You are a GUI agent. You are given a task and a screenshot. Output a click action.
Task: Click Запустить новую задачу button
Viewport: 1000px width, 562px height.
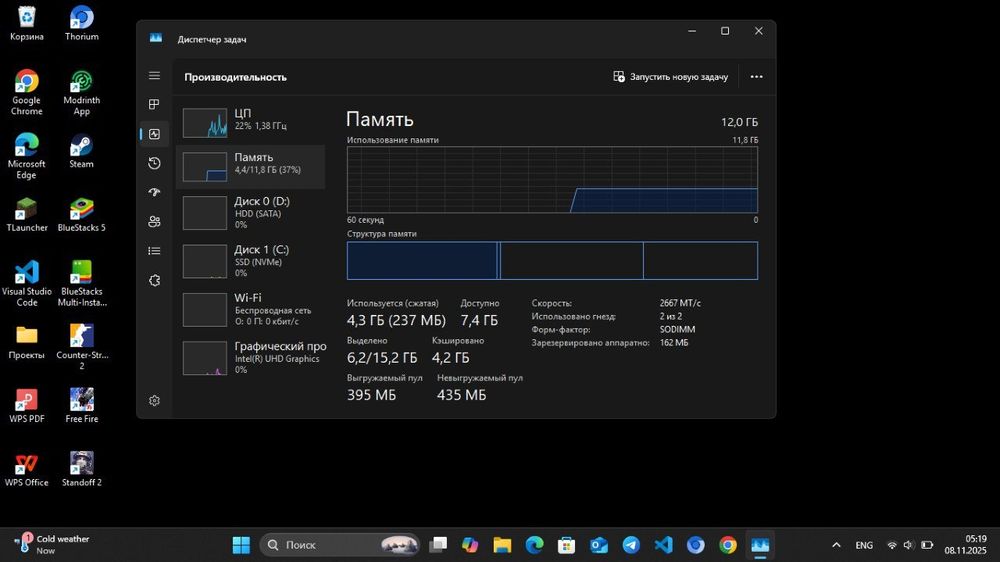pos(671,77)
